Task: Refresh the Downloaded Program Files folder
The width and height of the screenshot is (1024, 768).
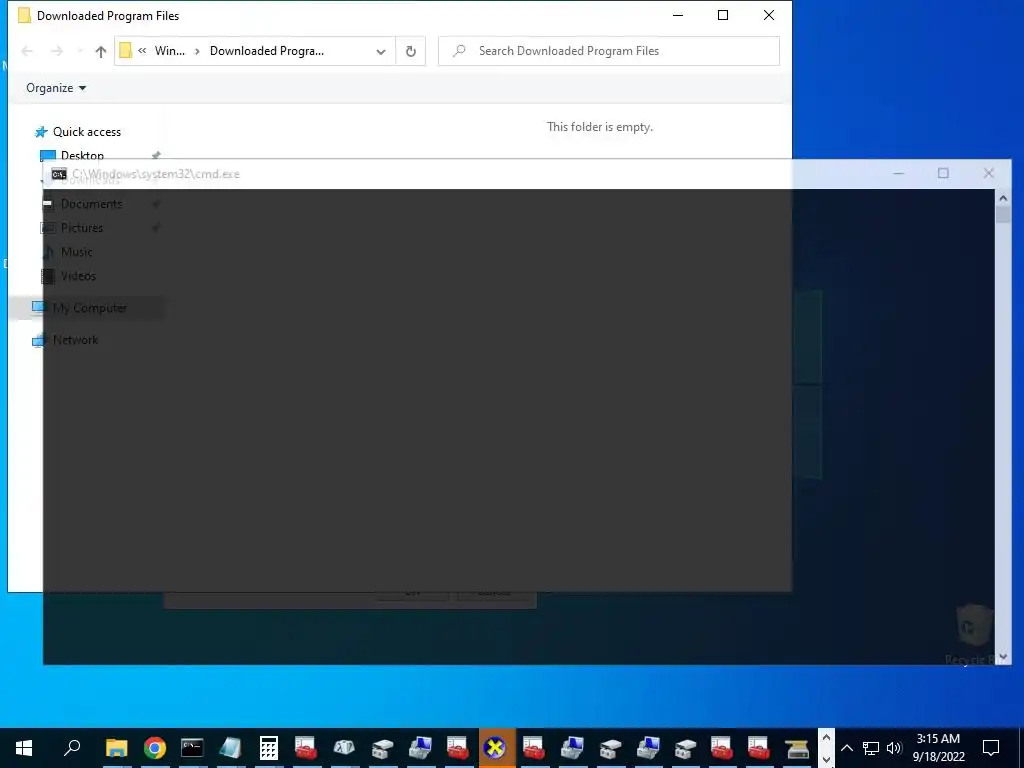Action: (411, 51)
